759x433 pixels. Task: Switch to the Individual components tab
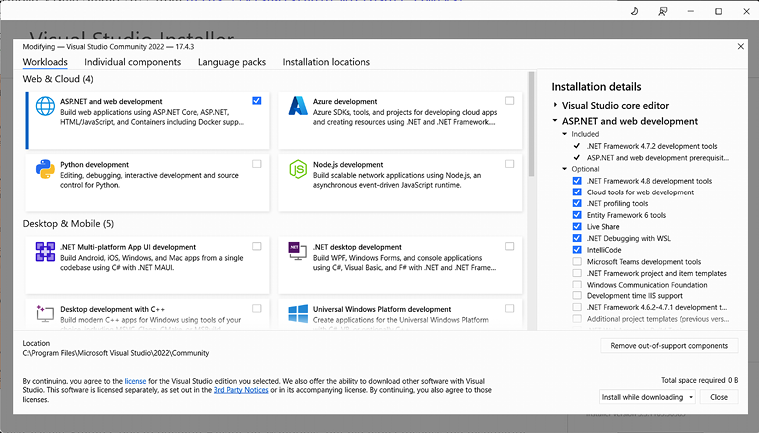133,62
